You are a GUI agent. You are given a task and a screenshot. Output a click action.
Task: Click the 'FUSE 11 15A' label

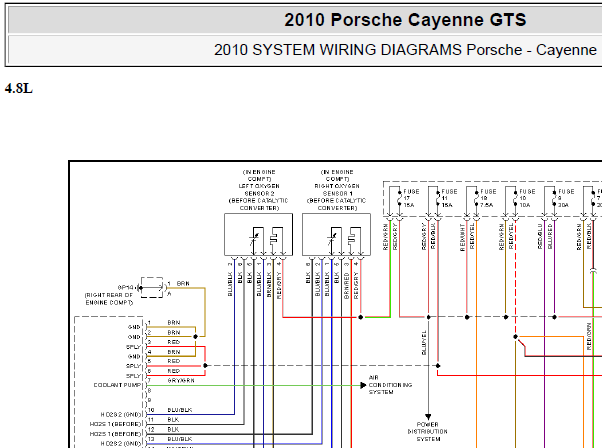click(449, 198)
